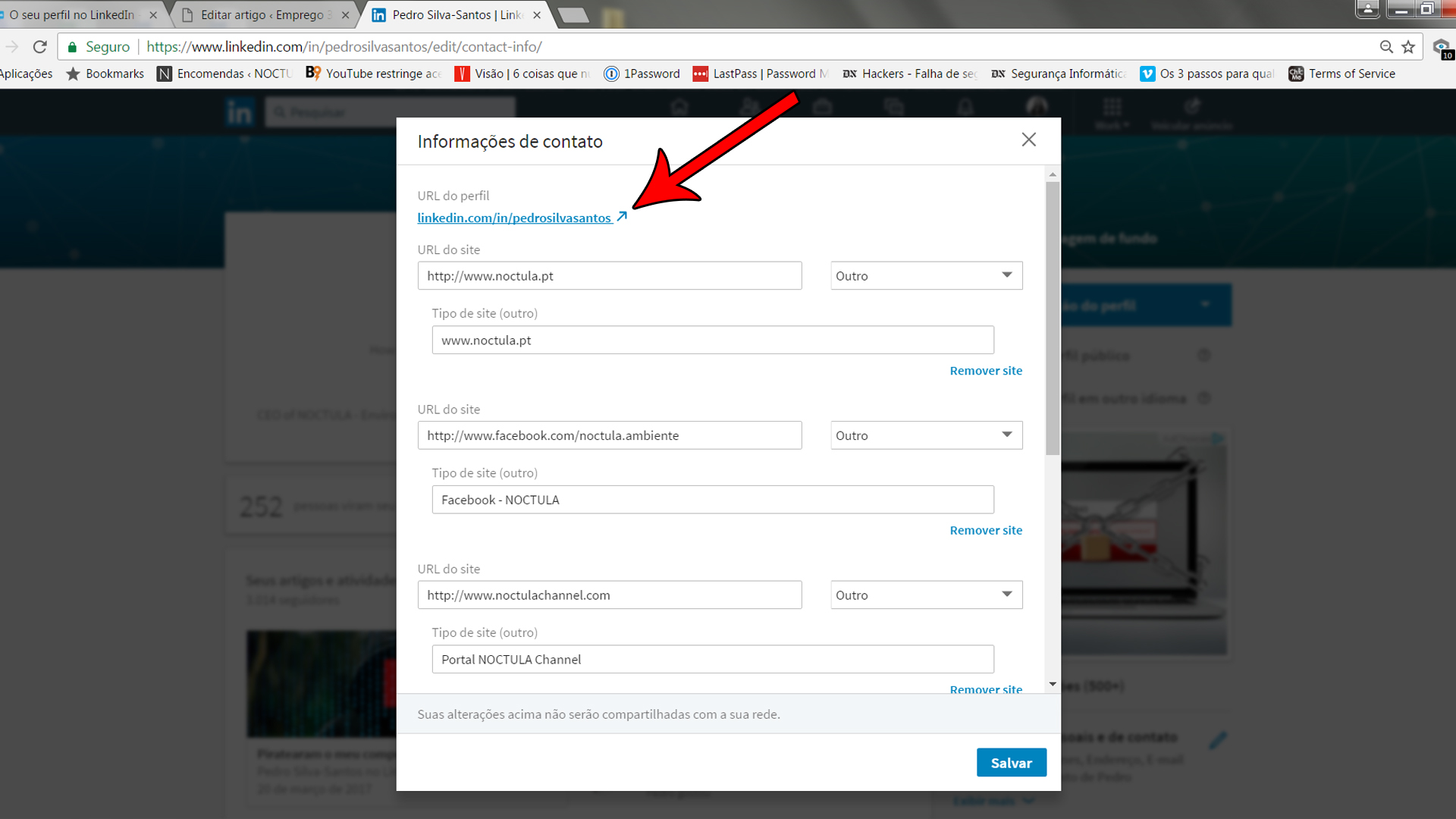Remove the Portal NOCTULA Channel site
The height and width of the screenshot is (819, 1456).
pyautogui.click(x=986, y=689)
